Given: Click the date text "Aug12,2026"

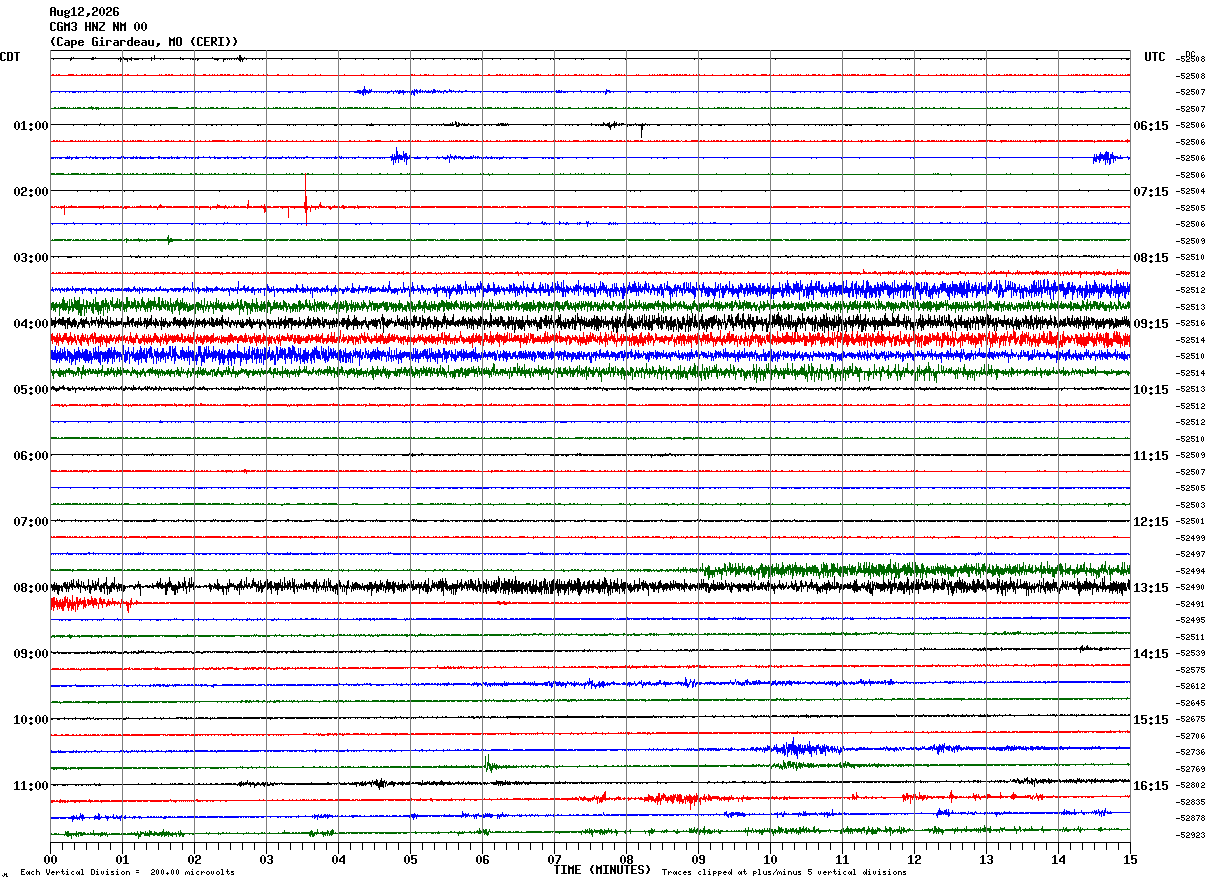Looking at the screenshot, I should point(84,12).
